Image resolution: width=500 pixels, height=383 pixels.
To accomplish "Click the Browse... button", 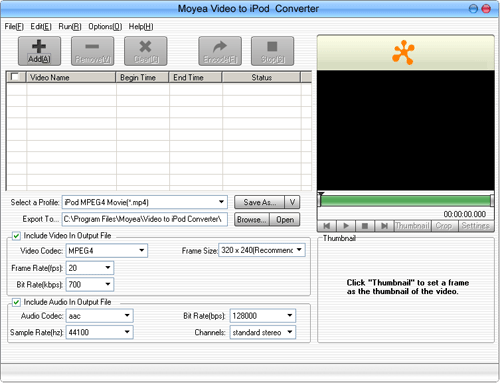I will tap(252, 220).
